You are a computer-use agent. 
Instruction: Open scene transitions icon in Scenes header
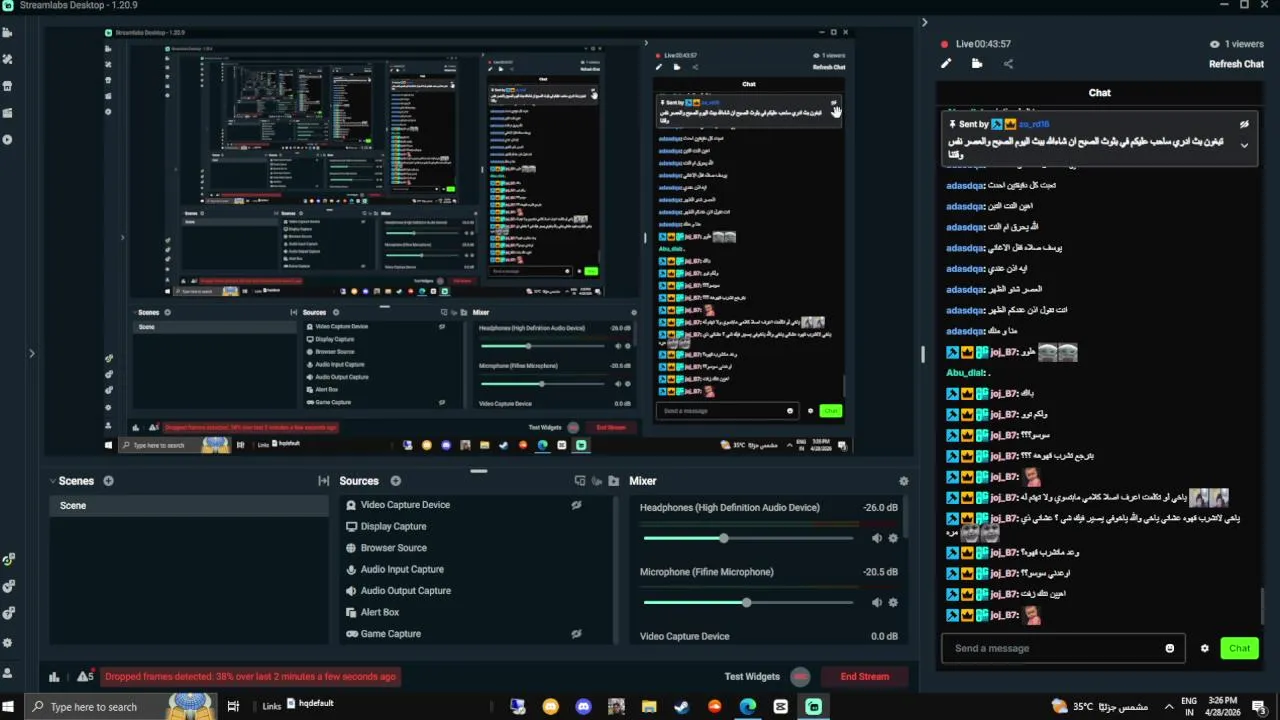pos(323,481)
